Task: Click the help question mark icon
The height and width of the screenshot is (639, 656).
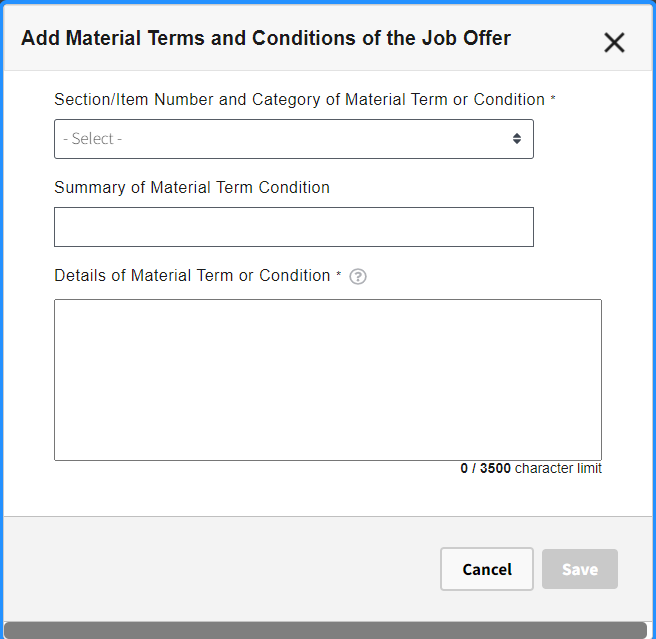Action: 358,277
